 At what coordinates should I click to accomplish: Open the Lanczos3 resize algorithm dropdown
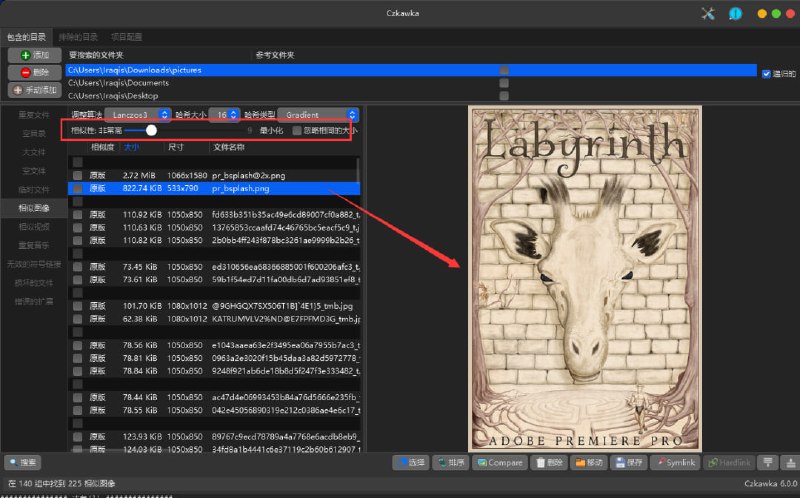coord(138,115)
